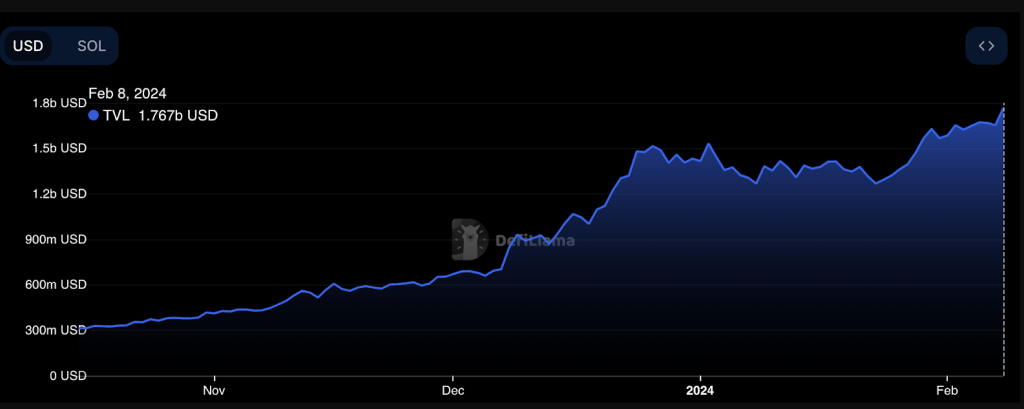
Task: Click the DefiLlama llama logo watermark
Action: [466, 237]
